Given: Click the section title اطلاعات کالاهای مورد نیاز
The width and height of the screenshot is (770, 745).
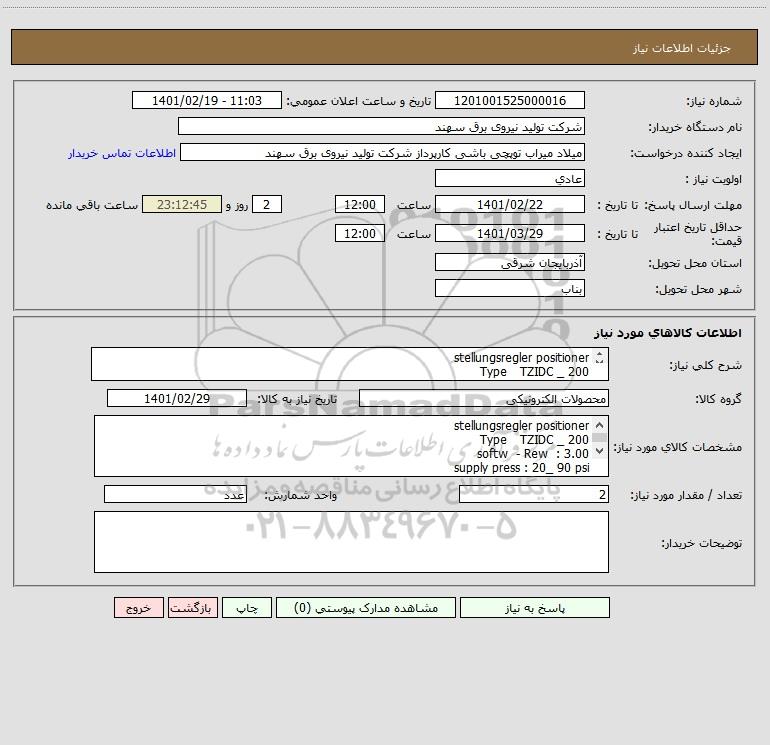Looking at the screenshot, I should (668, 333).
